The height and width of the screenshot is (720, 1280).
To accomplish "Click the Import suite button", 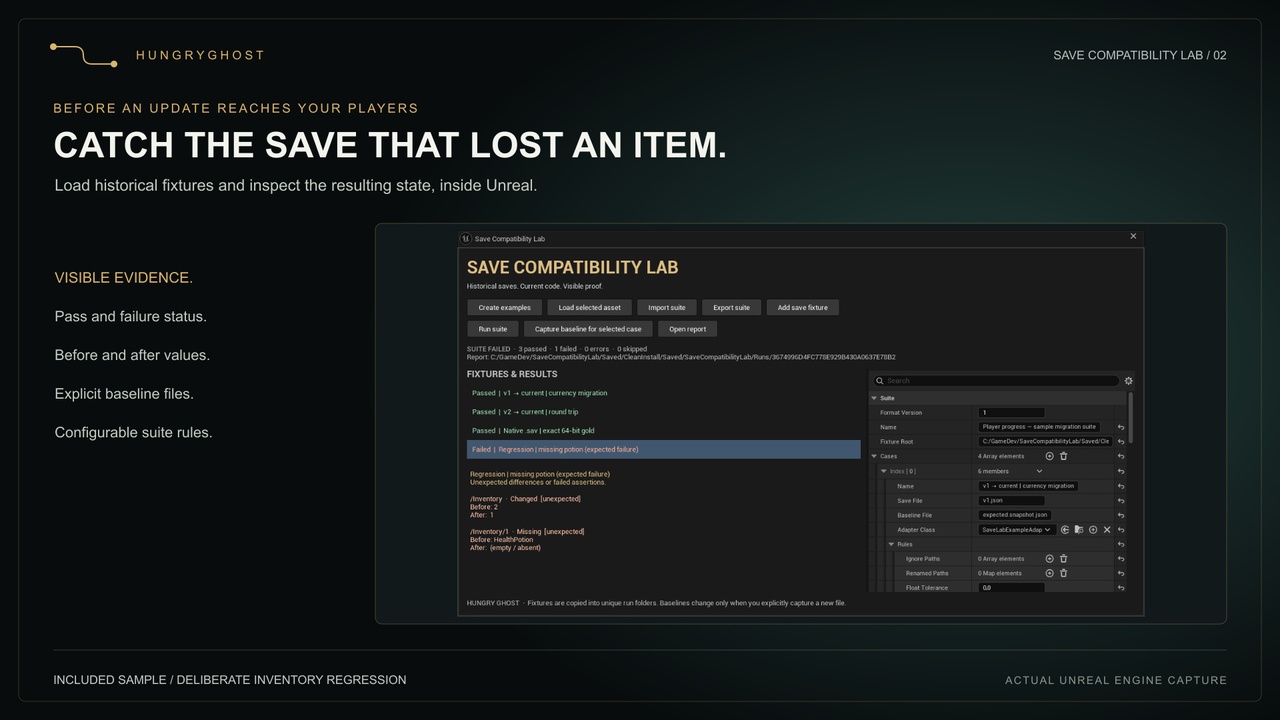I will click(x=667, y=308).
